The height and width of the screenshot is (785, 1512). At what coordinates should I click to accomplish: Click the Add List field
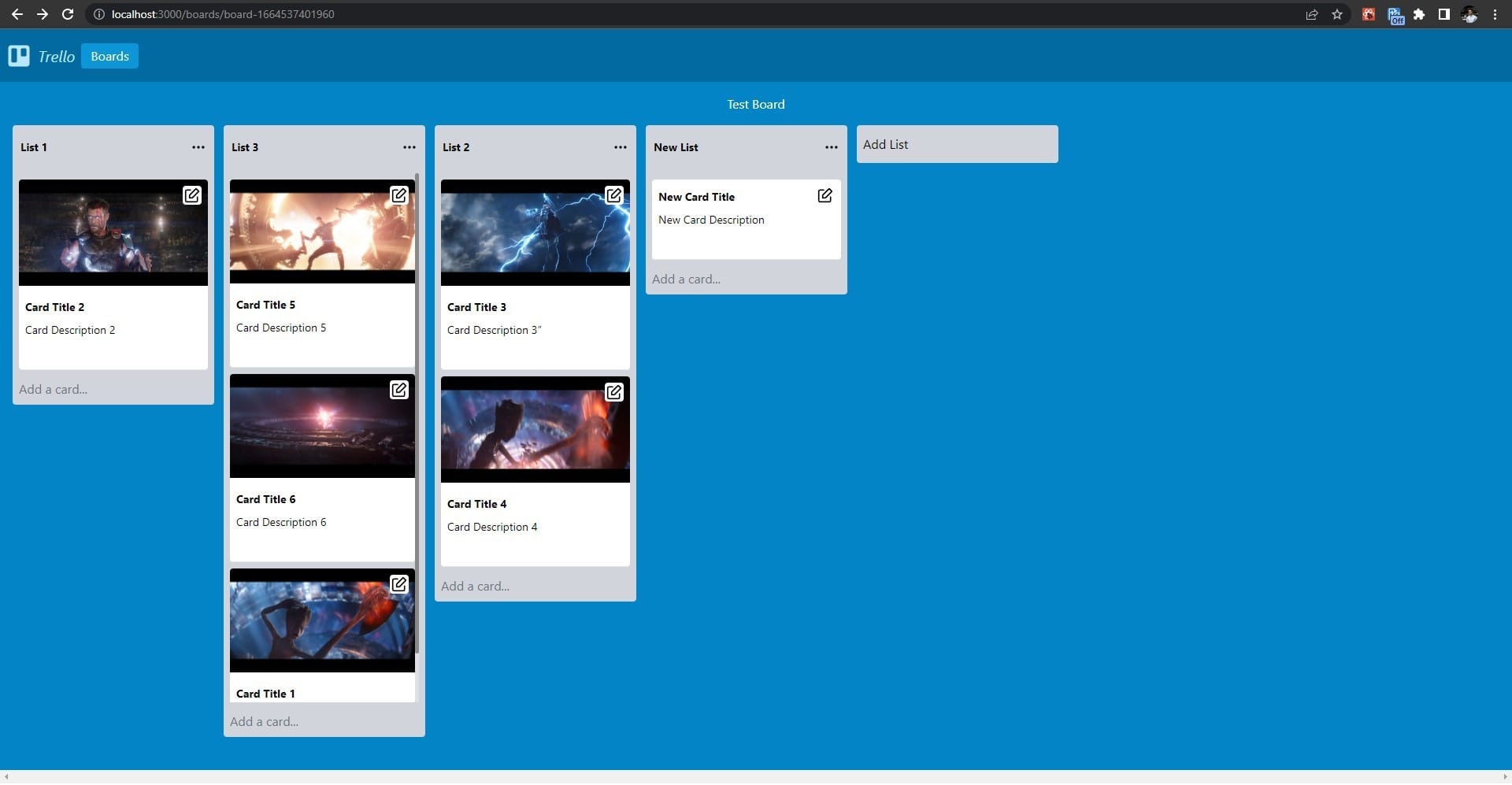coord(957,144)
